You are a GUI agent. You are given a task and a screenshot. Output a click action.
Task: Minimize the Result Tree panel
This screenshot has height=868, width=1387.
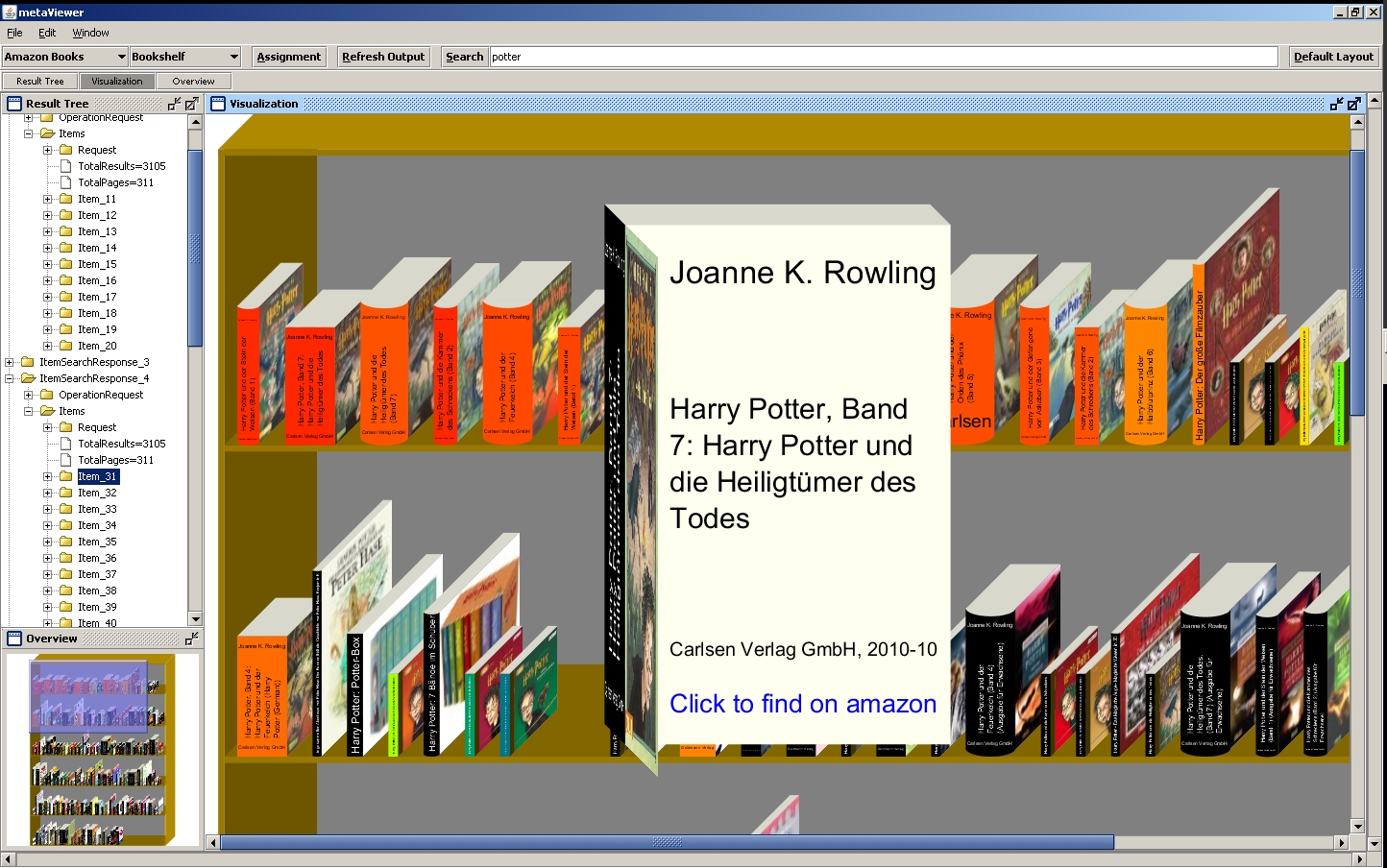point(174,104)
